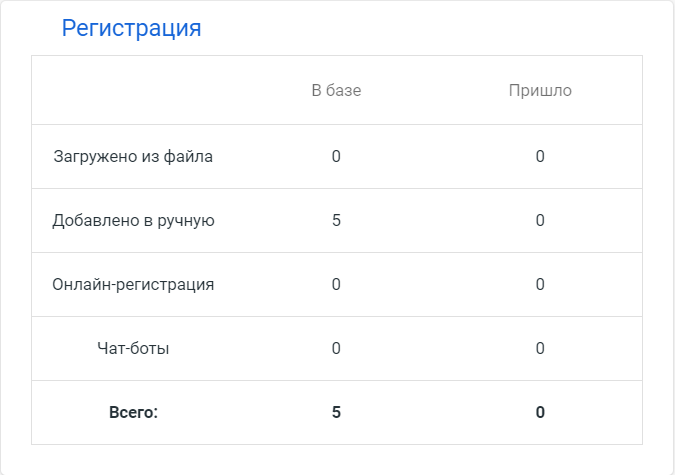This screenshot has height=475, width=675.
Task: Select В базе value for Чат-боты
Action: point(336,348)
